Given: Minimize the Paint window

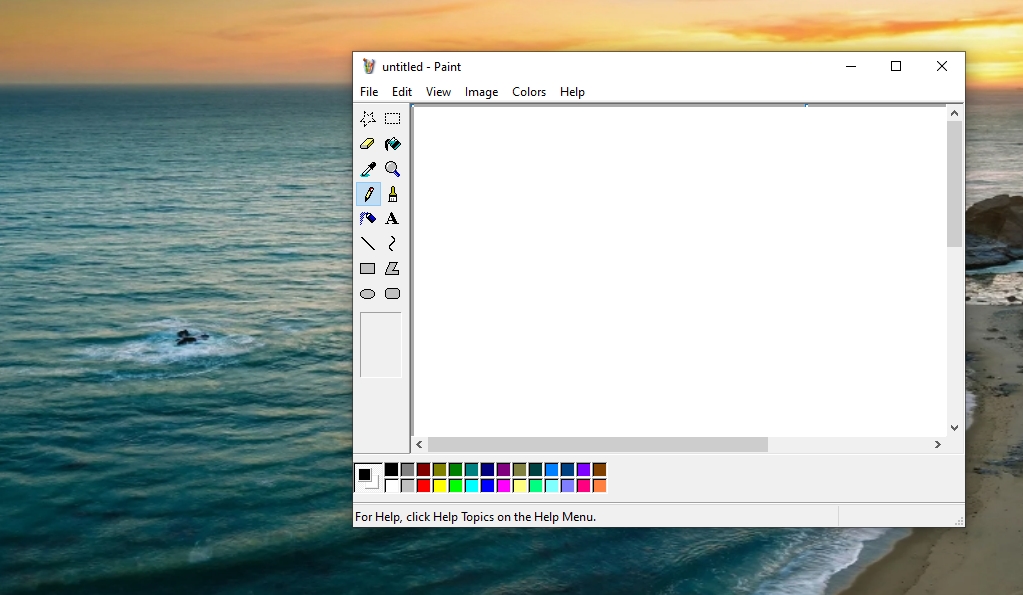Looking at the screenshot, I should [851, 67].
